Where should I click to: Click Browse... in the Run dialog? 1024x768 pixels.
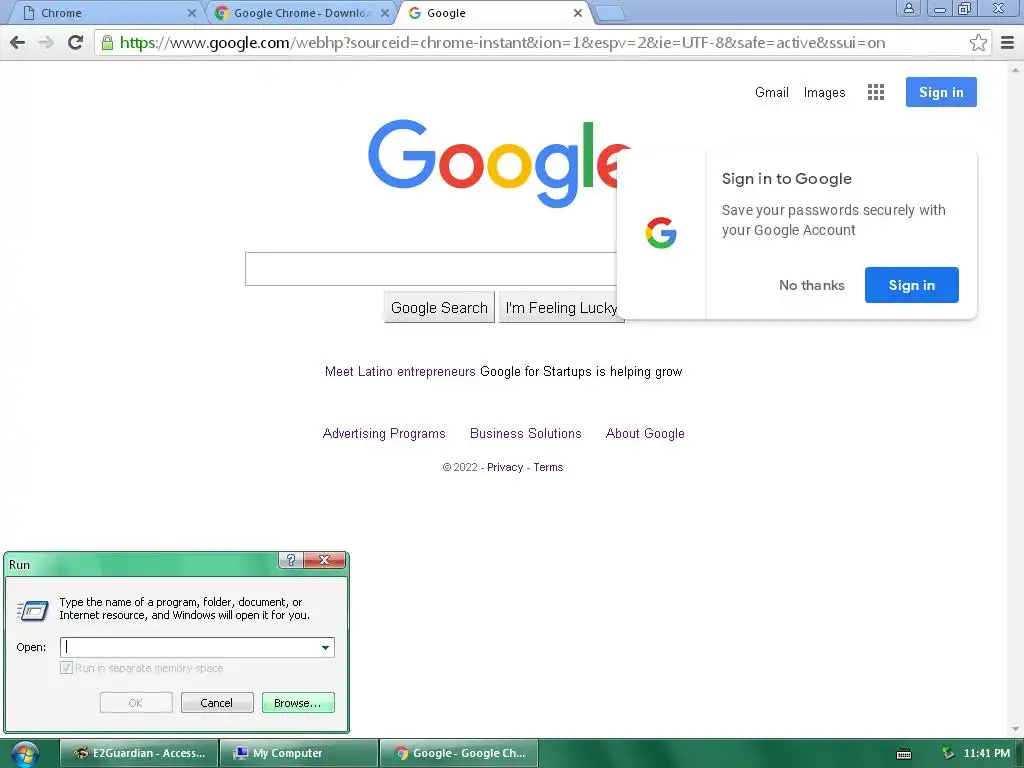[298, 703]
